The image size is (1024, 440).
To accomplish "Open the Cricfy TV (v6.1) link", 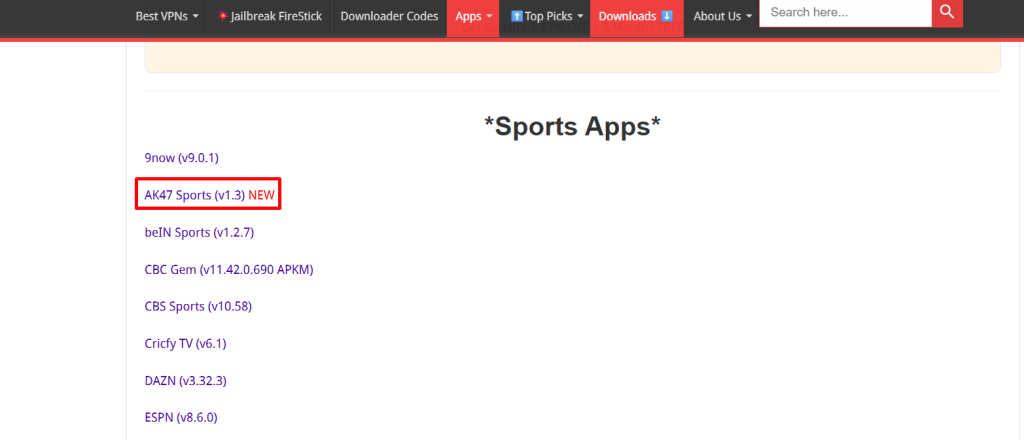I will [185, 343].
